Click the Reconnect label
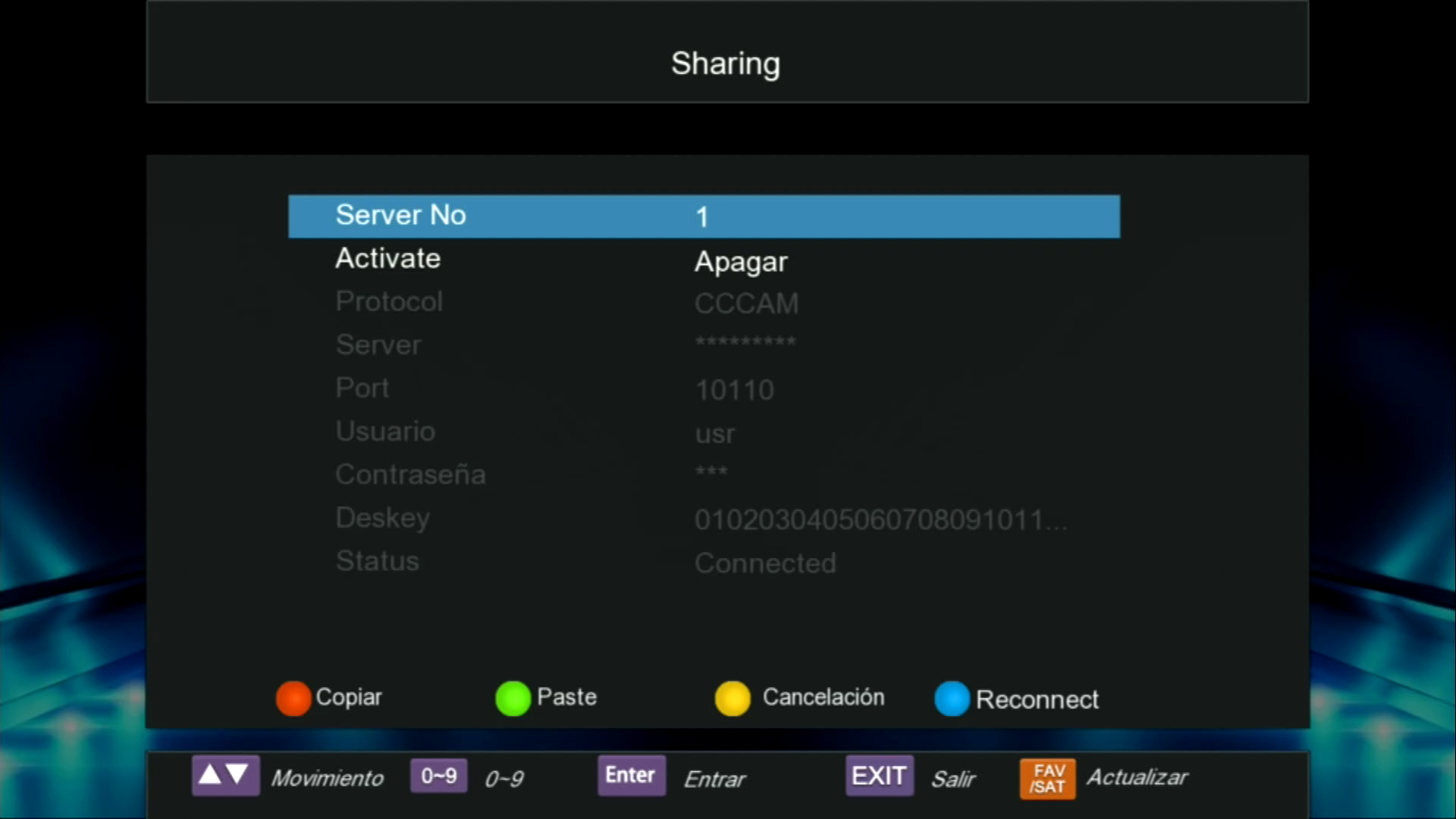Image resolution: width=1456 pixels, height=819 pixels. point(1037,699)
